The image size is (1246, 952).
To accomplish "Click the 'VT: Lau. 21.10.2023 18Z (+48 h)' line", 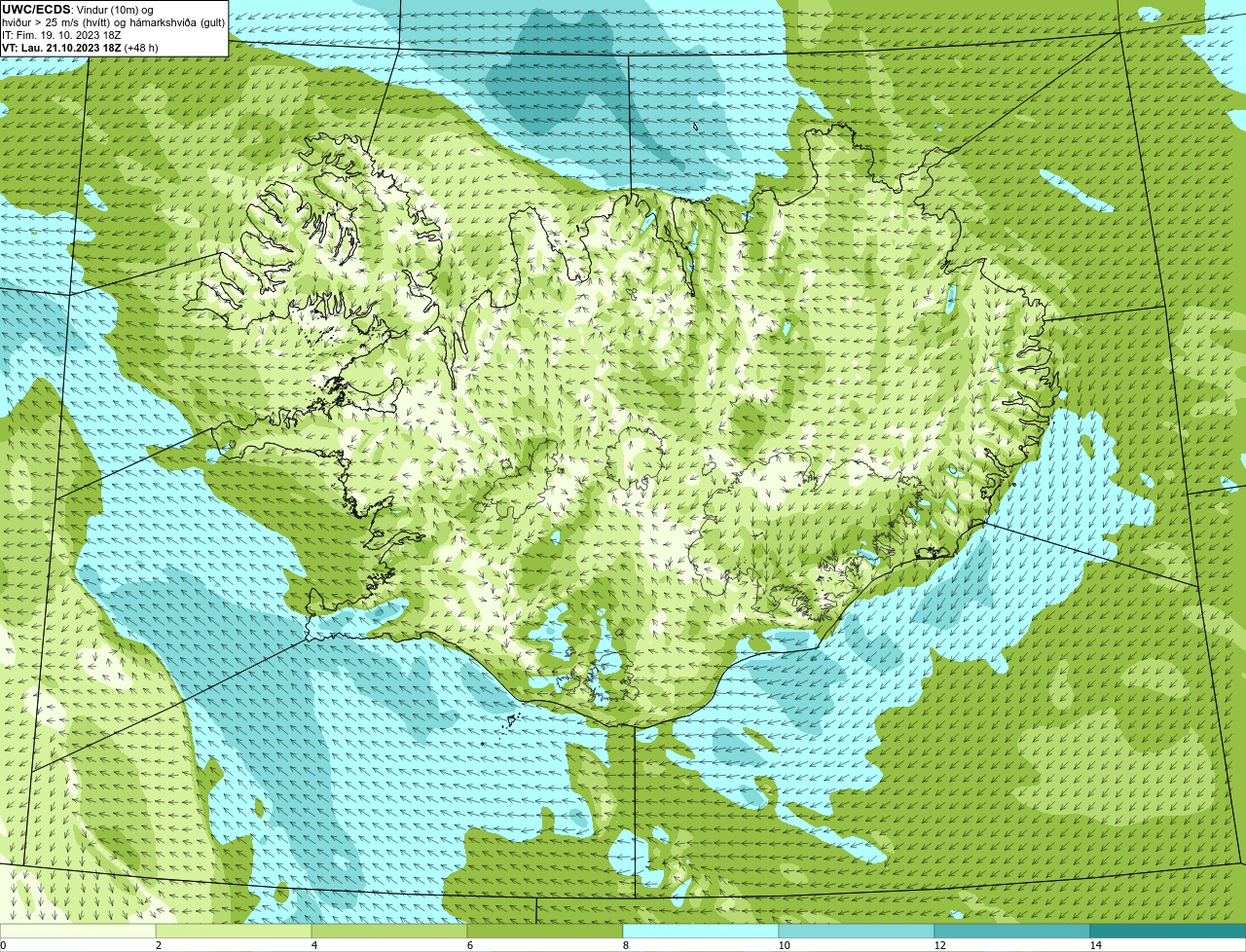I will click(x=80, y=48).
